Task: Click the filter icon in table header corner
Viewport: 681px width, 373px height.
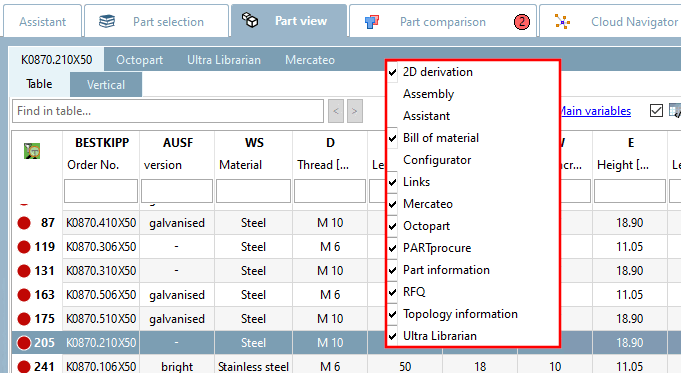Action: tap(32, 151)
